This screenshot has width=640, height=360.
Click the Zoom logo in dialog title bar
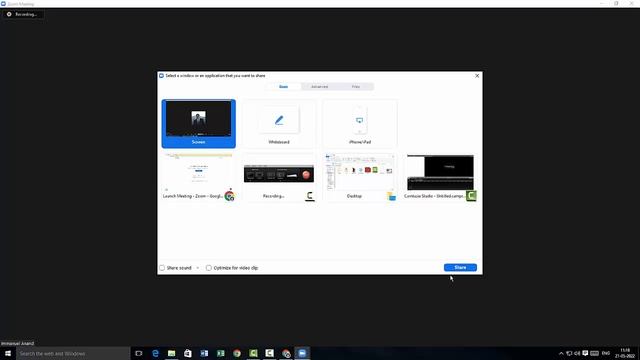(x=161, y=76)
